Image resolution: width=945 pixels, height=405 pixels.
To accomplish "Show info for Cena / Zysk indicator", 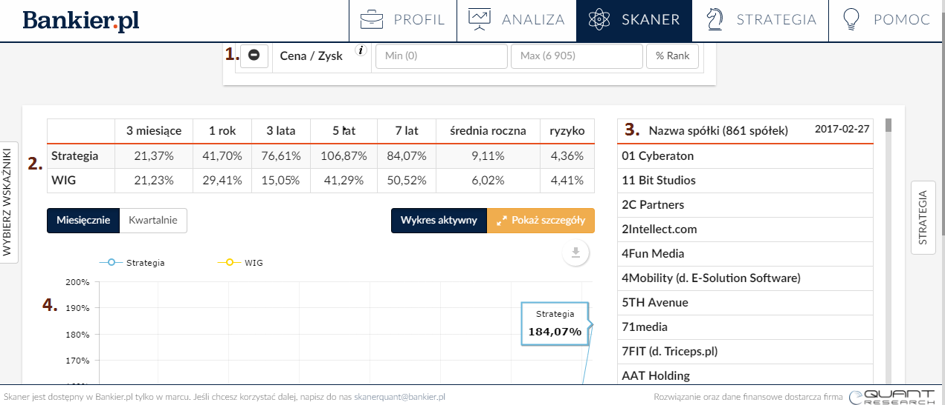I will [360, 51].
